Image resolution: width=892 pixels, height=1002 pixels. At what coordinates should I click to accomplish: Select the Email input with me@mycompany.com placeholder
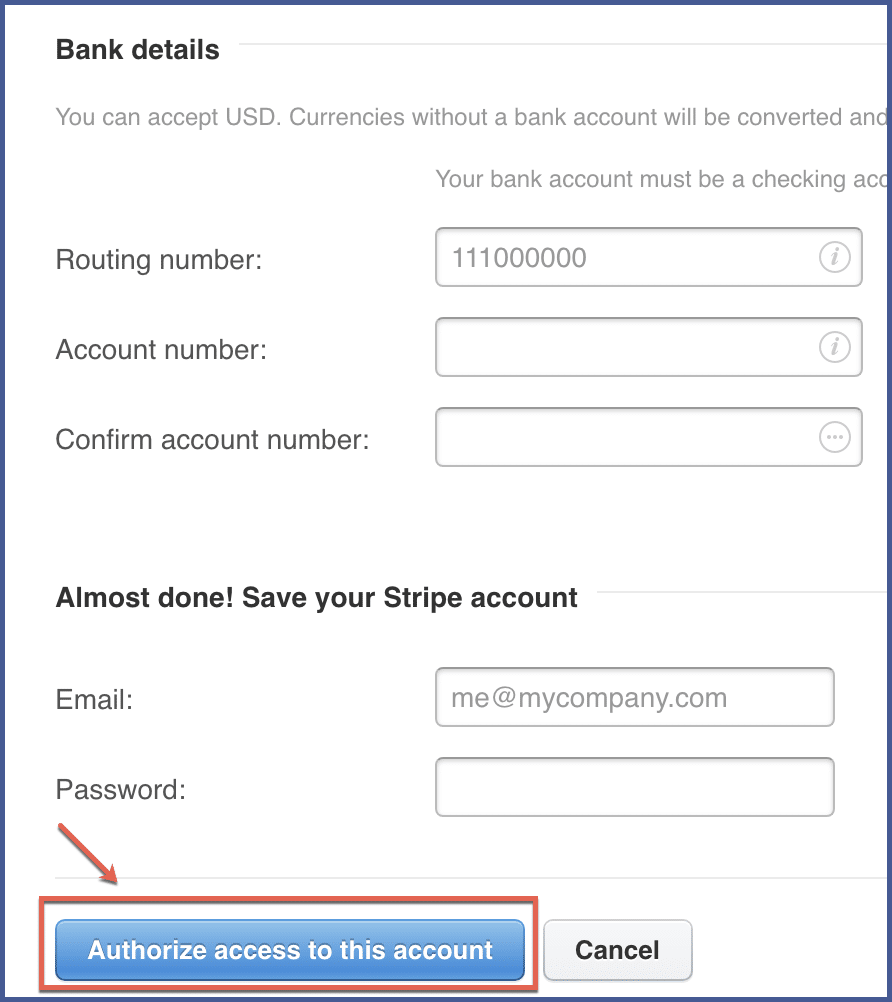click(x=634, y=697)
